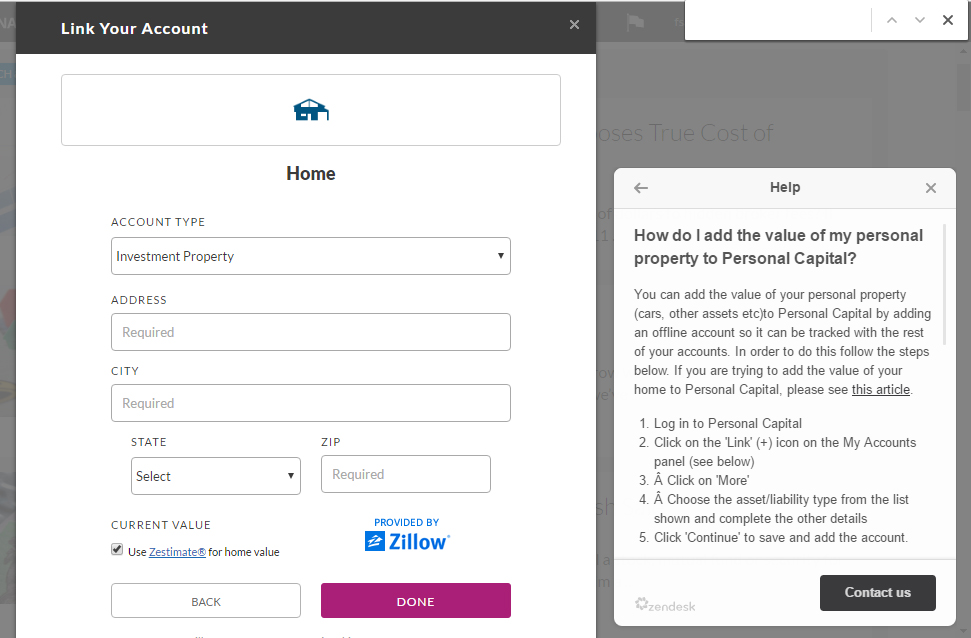This screenshot has width=971, height=638.
Task: Click the flag icon in top bar
Action: coord(635,23)
